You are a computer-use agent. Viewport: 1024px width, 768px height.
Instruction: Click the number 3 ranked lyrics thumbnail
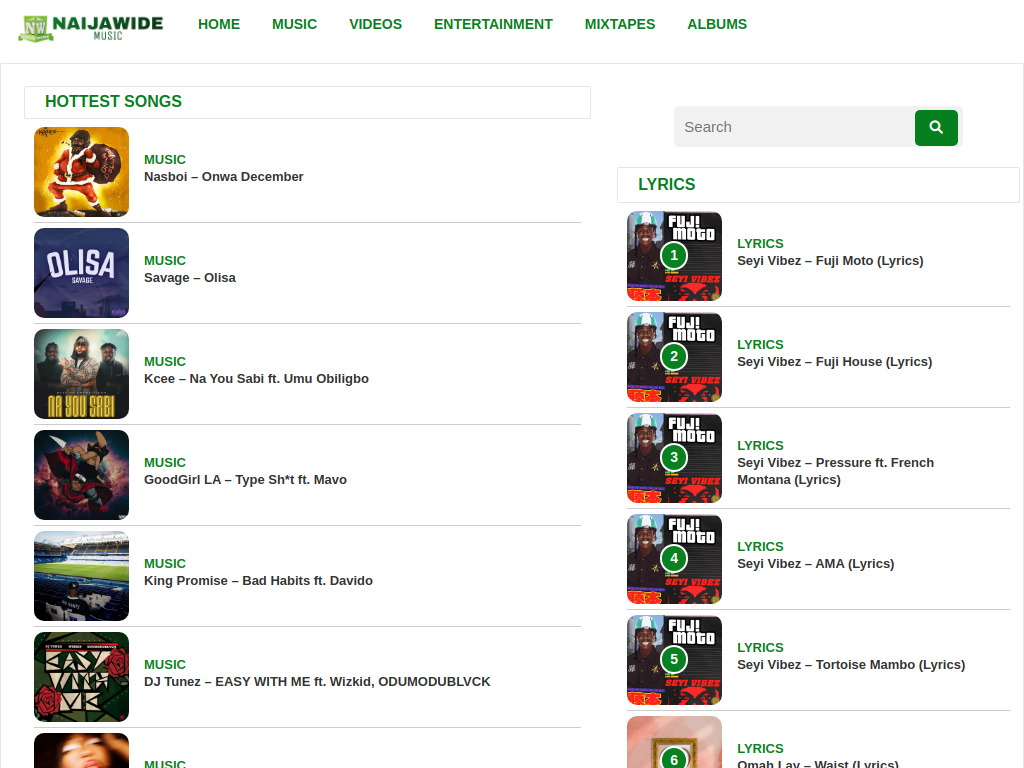point(674,458)
